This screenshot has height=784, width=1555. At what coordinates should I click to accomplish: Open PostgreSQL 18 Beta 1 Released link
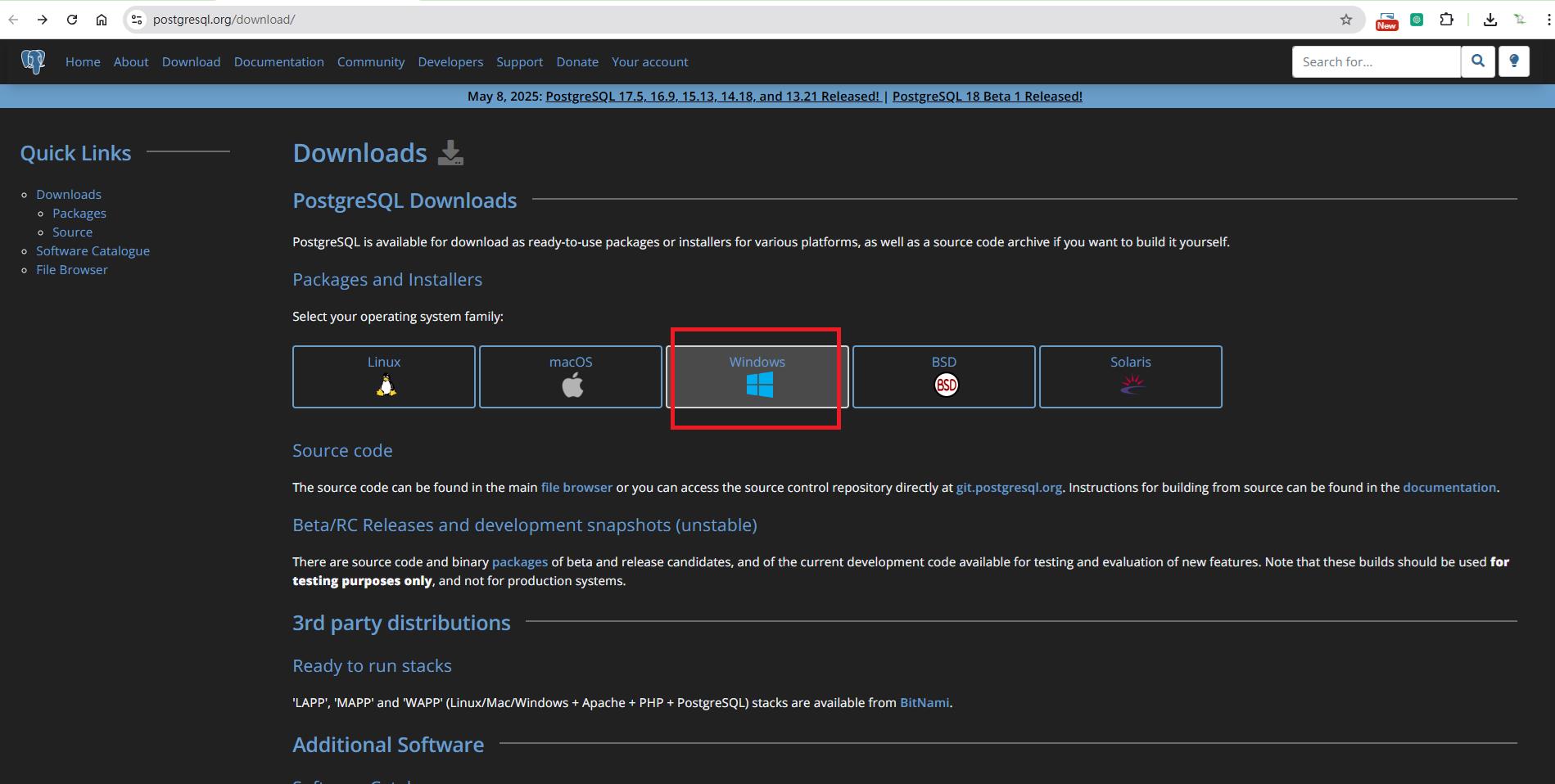[x=988, y=96]
